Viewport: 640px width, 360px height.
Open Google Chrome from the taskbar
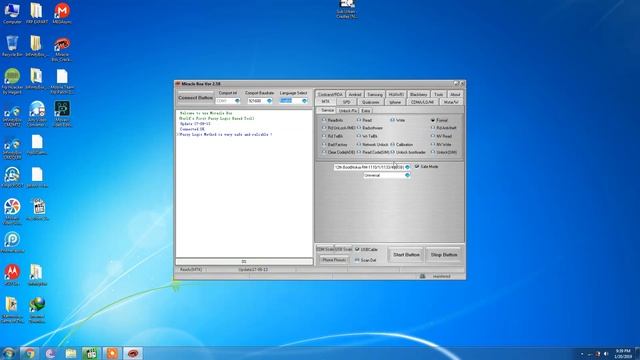29,353
